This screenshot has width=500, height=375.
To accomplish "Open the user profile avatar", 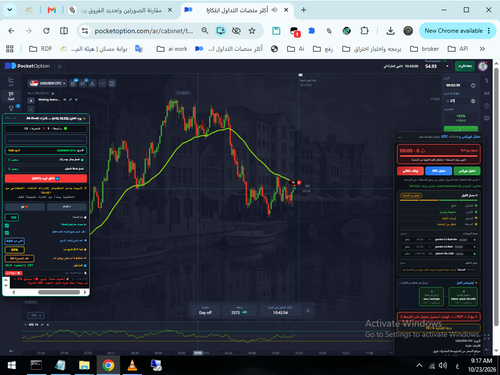I will 483,66.
